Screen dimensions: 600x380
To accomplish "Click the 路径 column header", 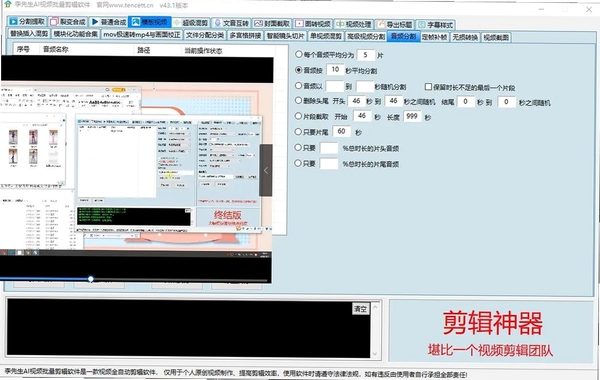I will click(143, 50).
